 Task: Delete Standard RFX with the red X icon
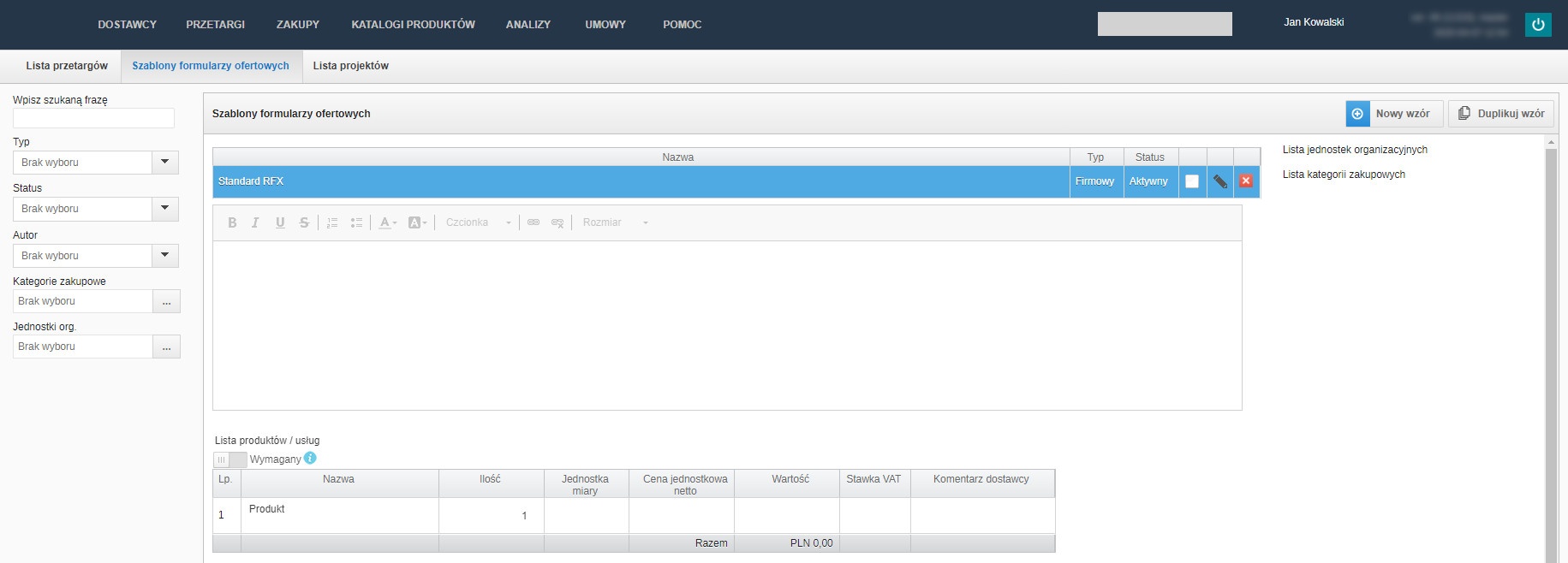1246,181
